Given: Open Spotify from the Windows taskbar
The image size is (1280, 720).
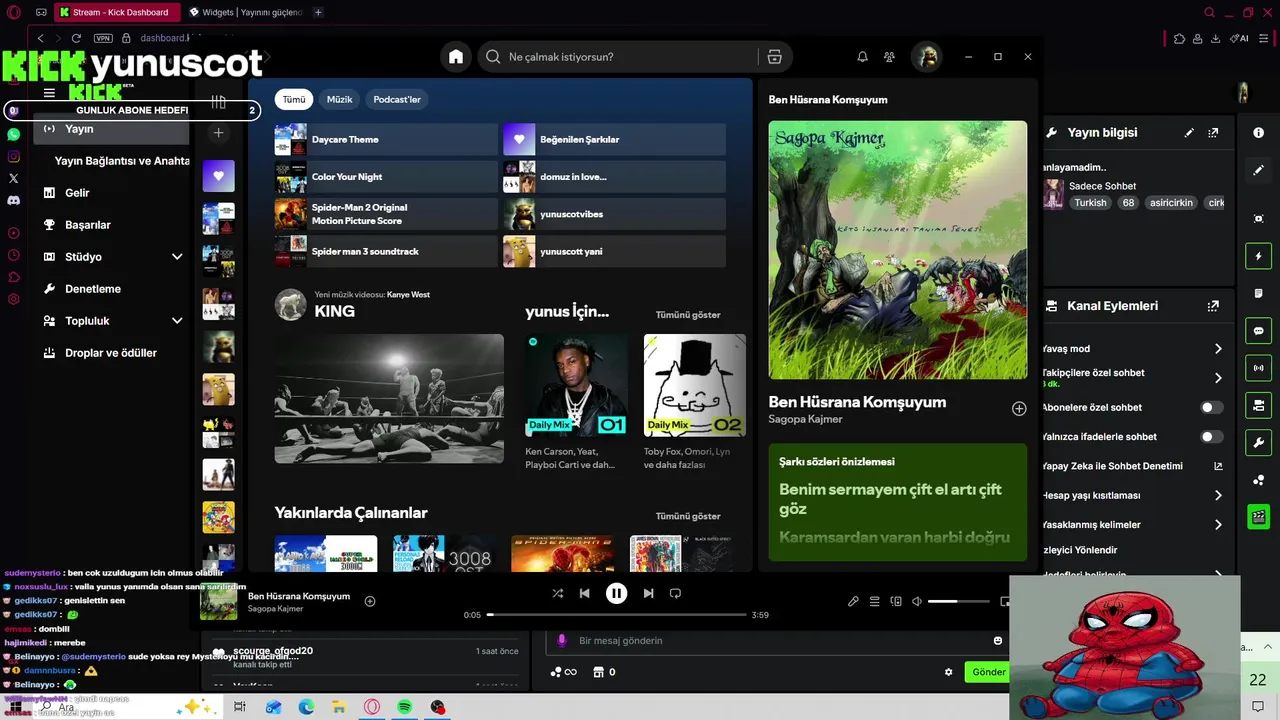Looking at the screenshot, I should coord(405,707).
